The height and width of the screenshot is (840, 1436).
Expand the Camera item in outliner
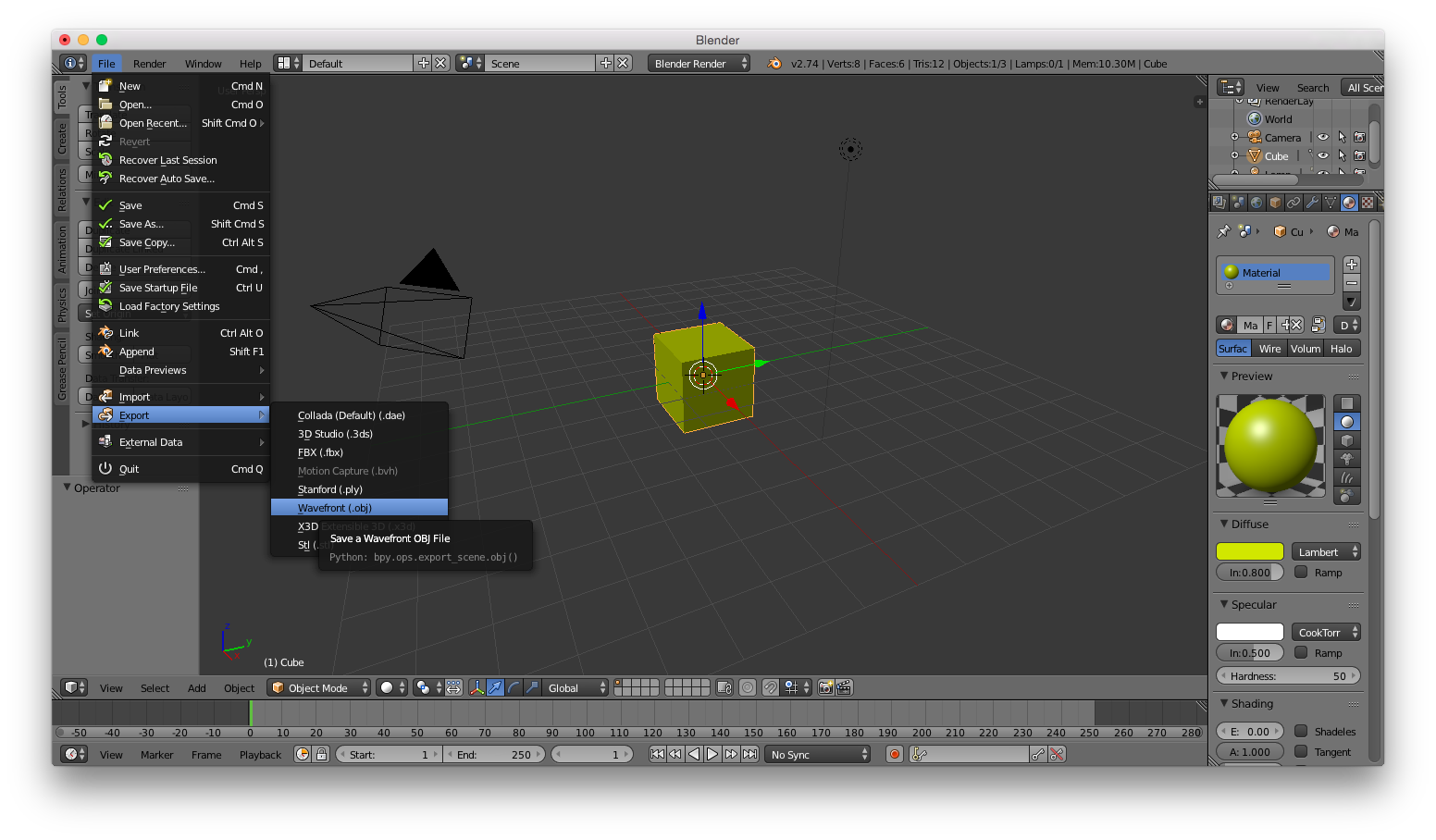pyautogui.click(x=1234, y=137)
